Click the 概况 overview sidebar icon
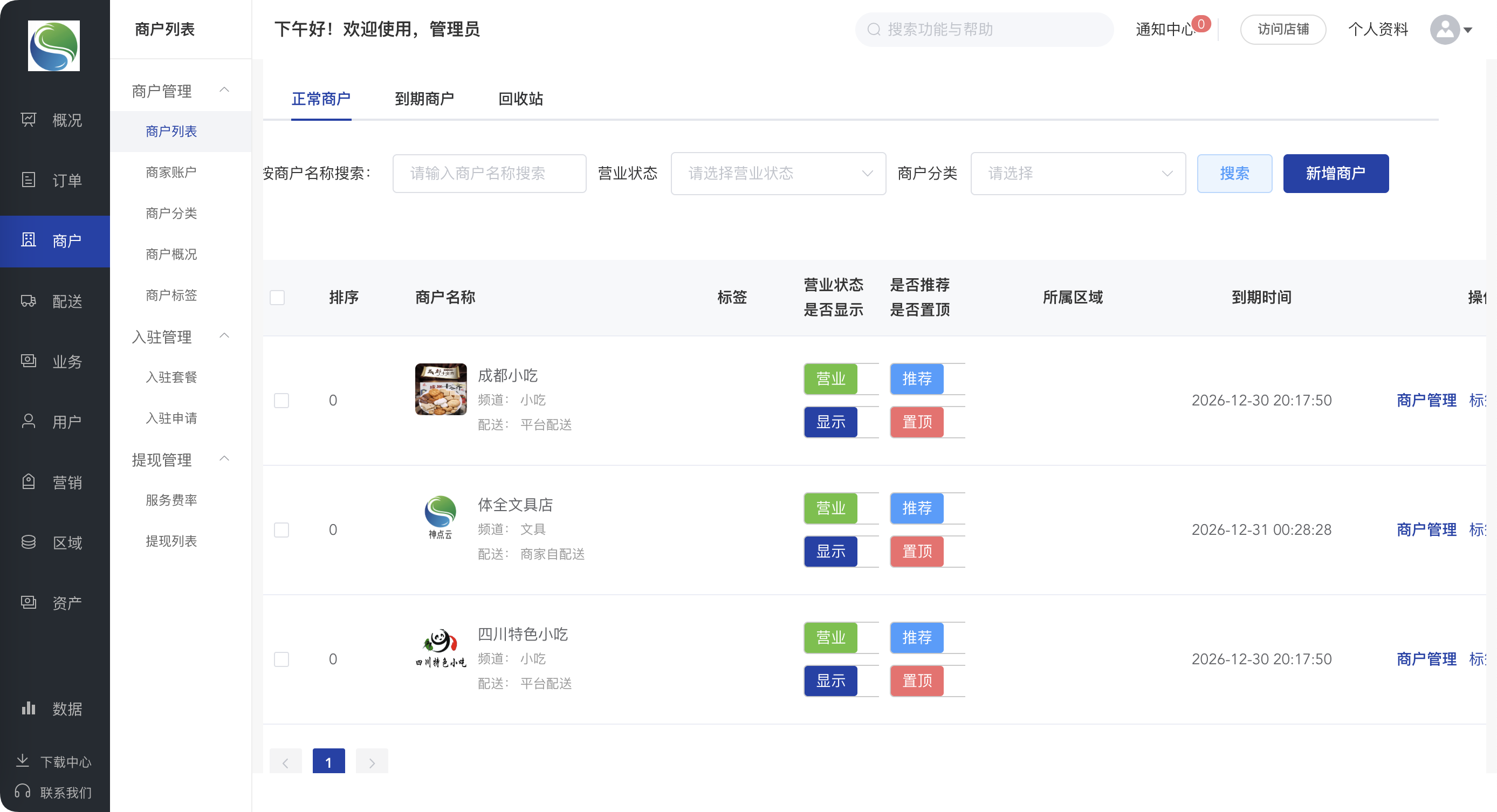 point(29,120)
